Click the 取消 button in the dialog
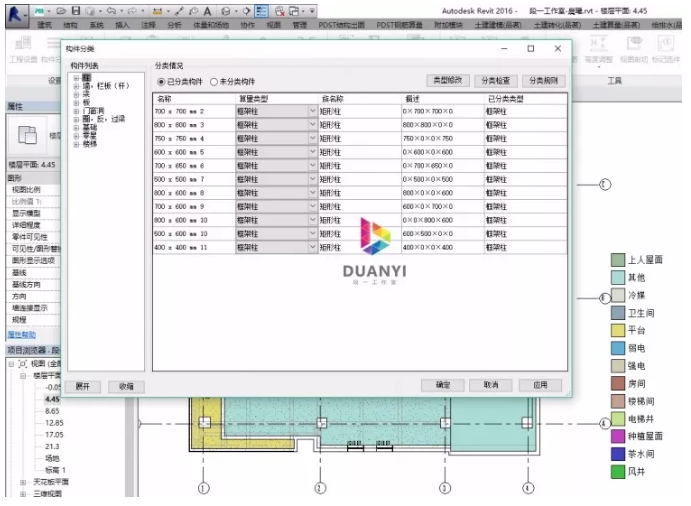Viewport: 691px width, 506px height. click(490, 385)
